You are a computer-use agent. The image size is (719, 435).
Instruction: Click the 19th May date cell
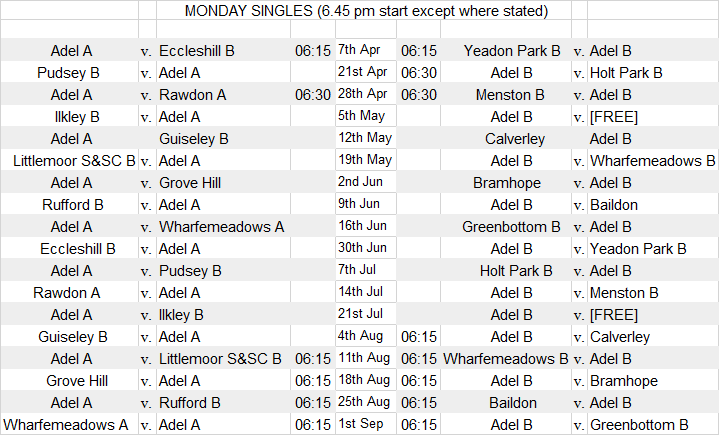(365, 160)
